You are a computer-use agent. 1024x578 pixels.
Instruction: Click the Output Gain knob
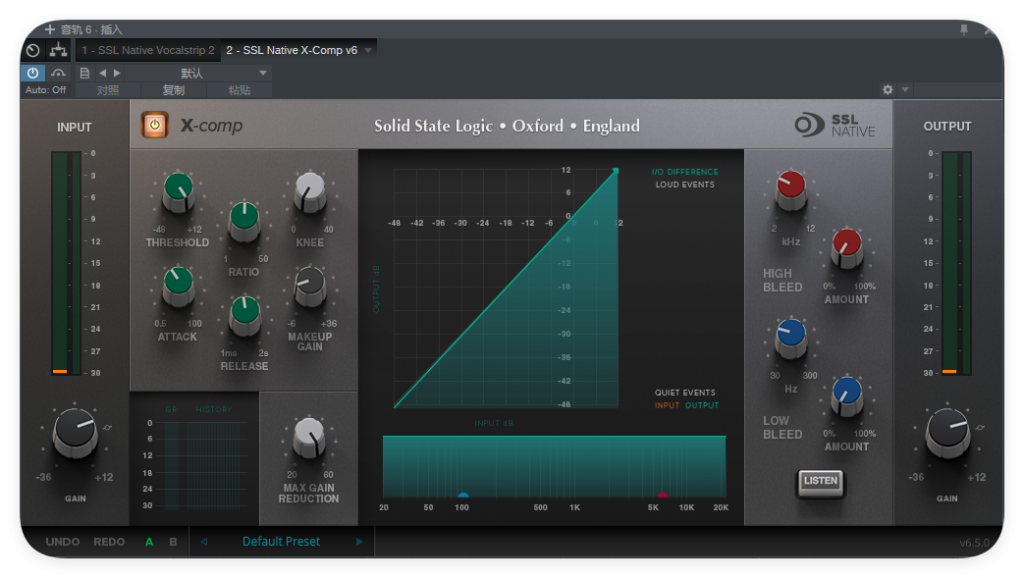click(x=948, y=432)
